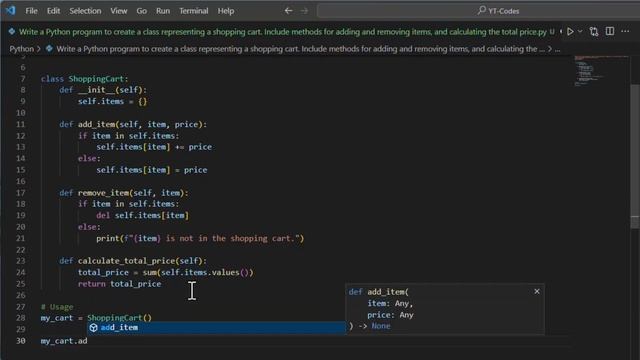Image resolution: width=640 pixels, height=360 pixels.
Task: Click on 'def calculate_total_price(self):' line
Action: point(133,261)
